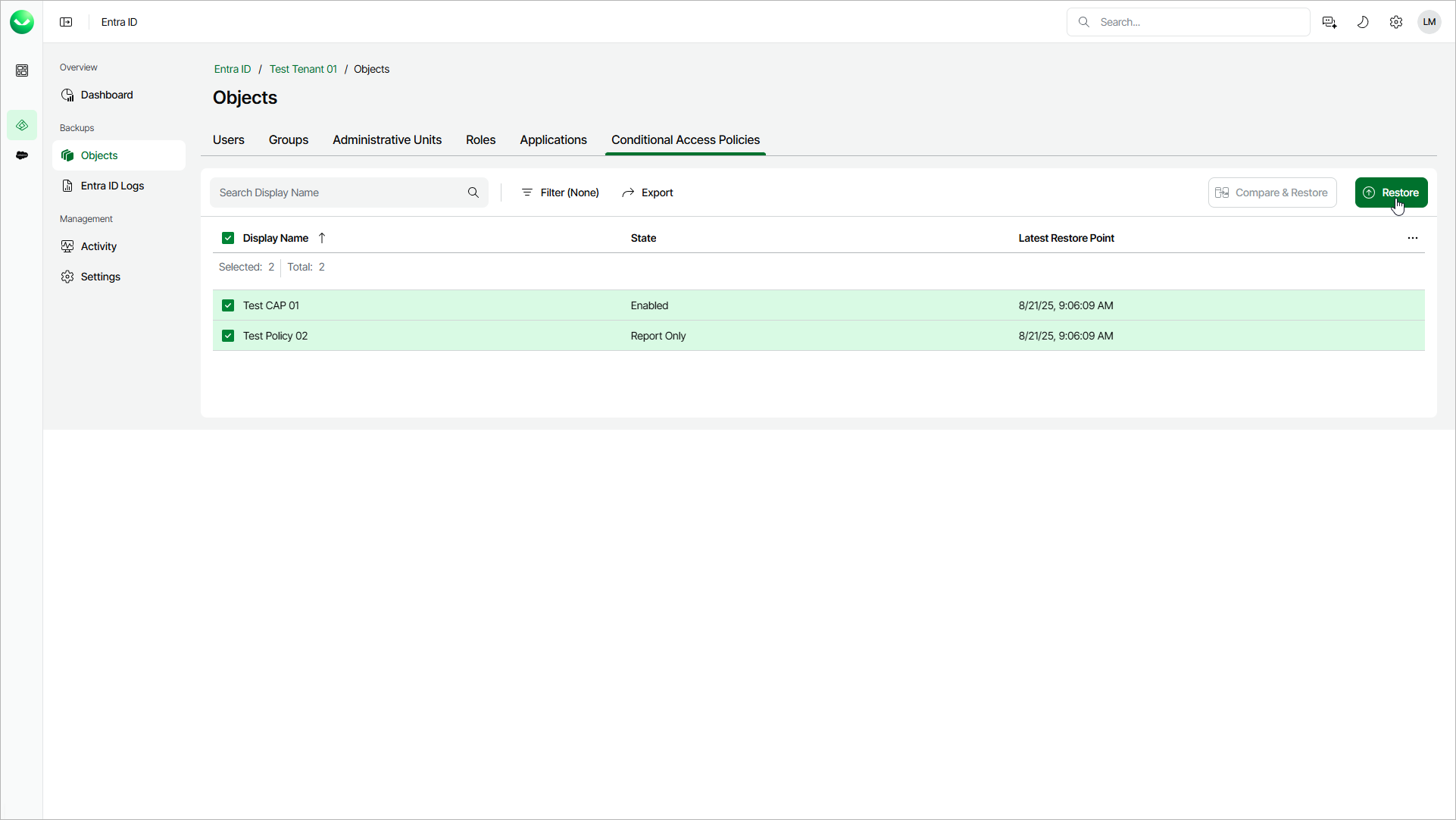
Task: Switch to dark mode moon icon
Action: [x=1363, y=22]
